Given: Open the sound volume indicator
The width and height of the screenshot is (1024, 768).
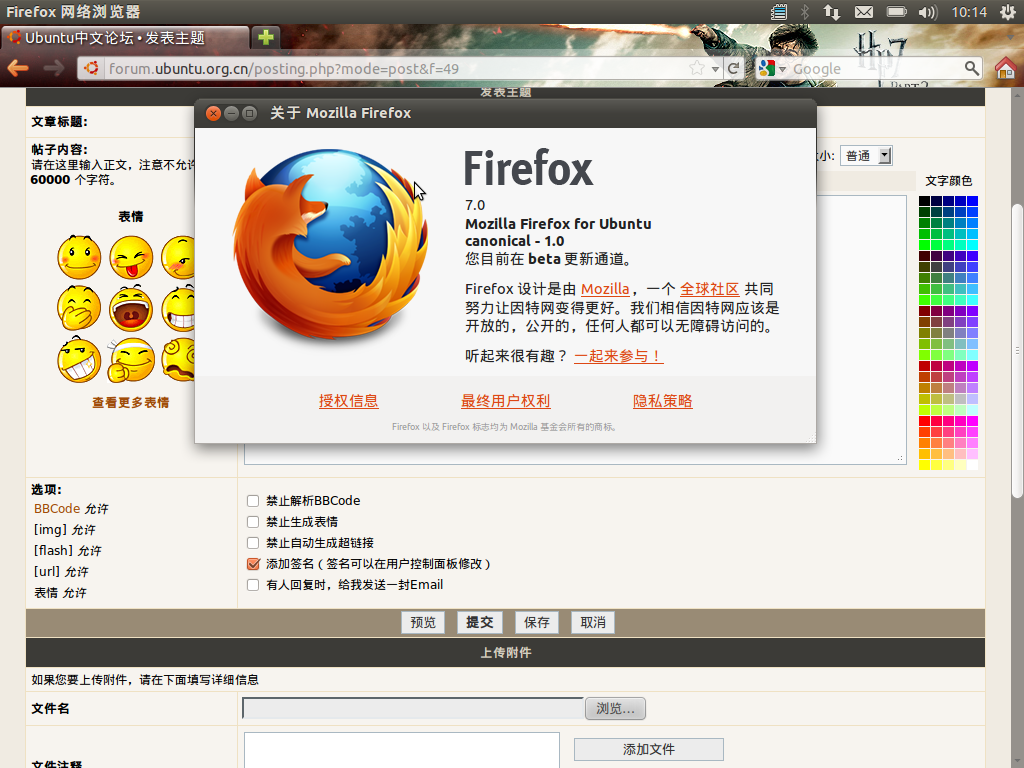Looking at the screenshot, I should (927, 12).
